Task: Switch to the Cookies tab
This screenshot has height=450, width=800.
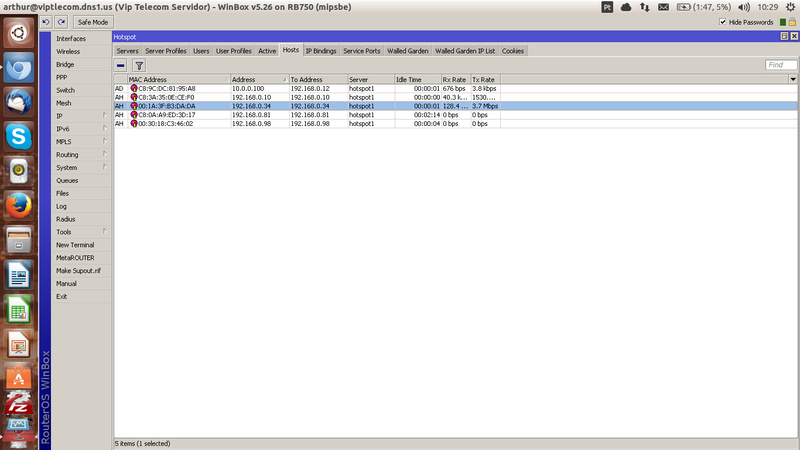Action: click(x=513, y=51)
